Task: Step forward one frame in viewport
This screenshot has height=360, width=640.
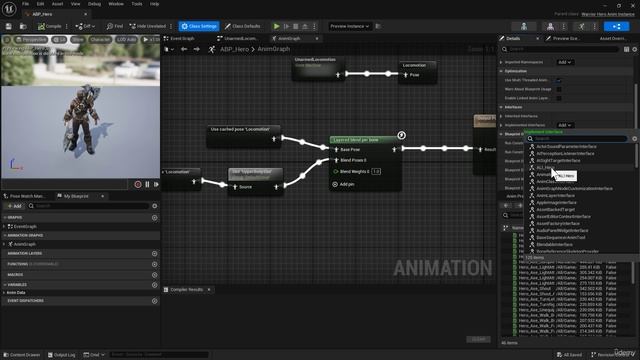Action: [156, 184]
